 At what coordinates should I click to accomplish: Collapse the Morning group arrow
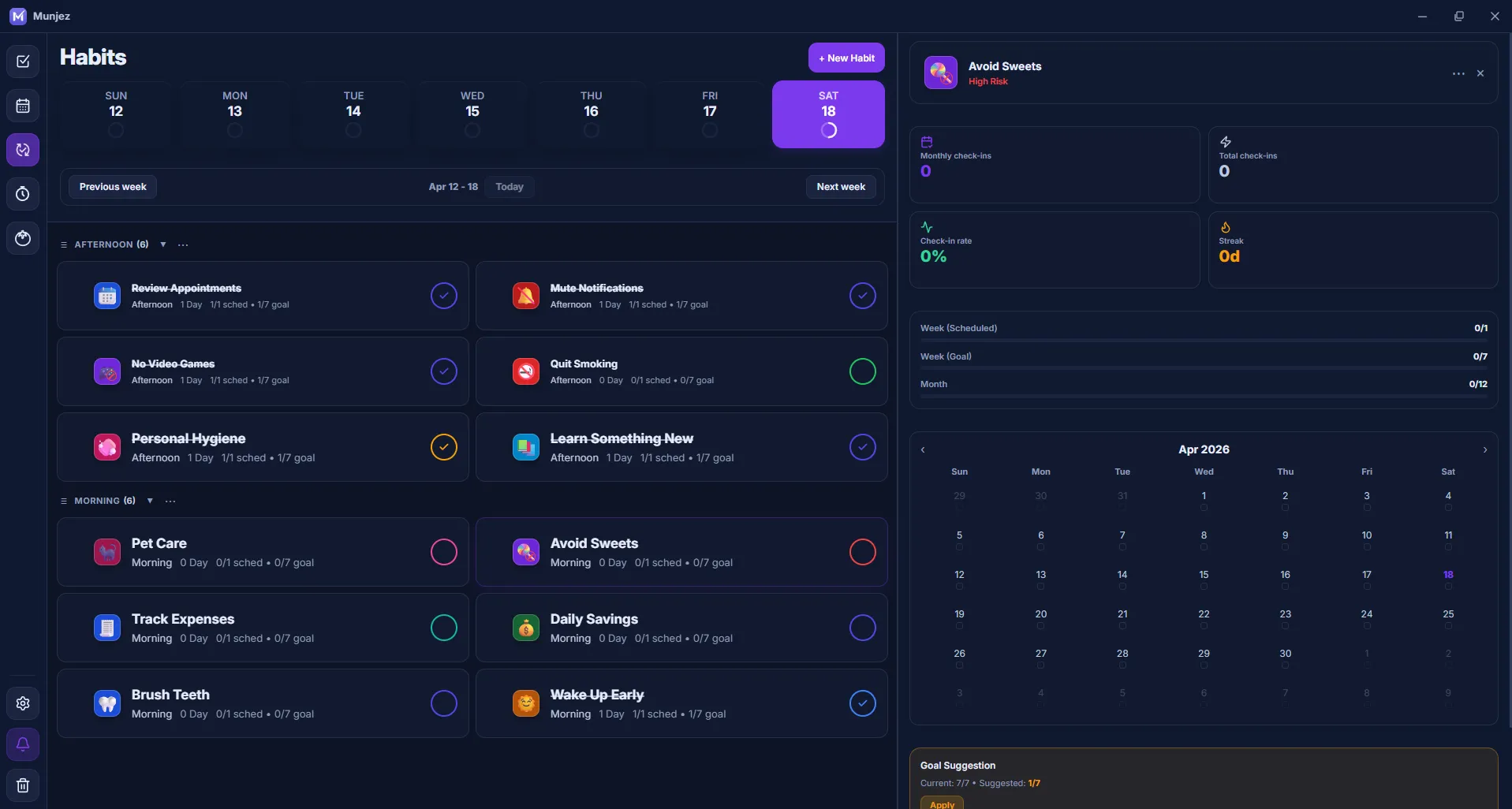tap(150, 501)
